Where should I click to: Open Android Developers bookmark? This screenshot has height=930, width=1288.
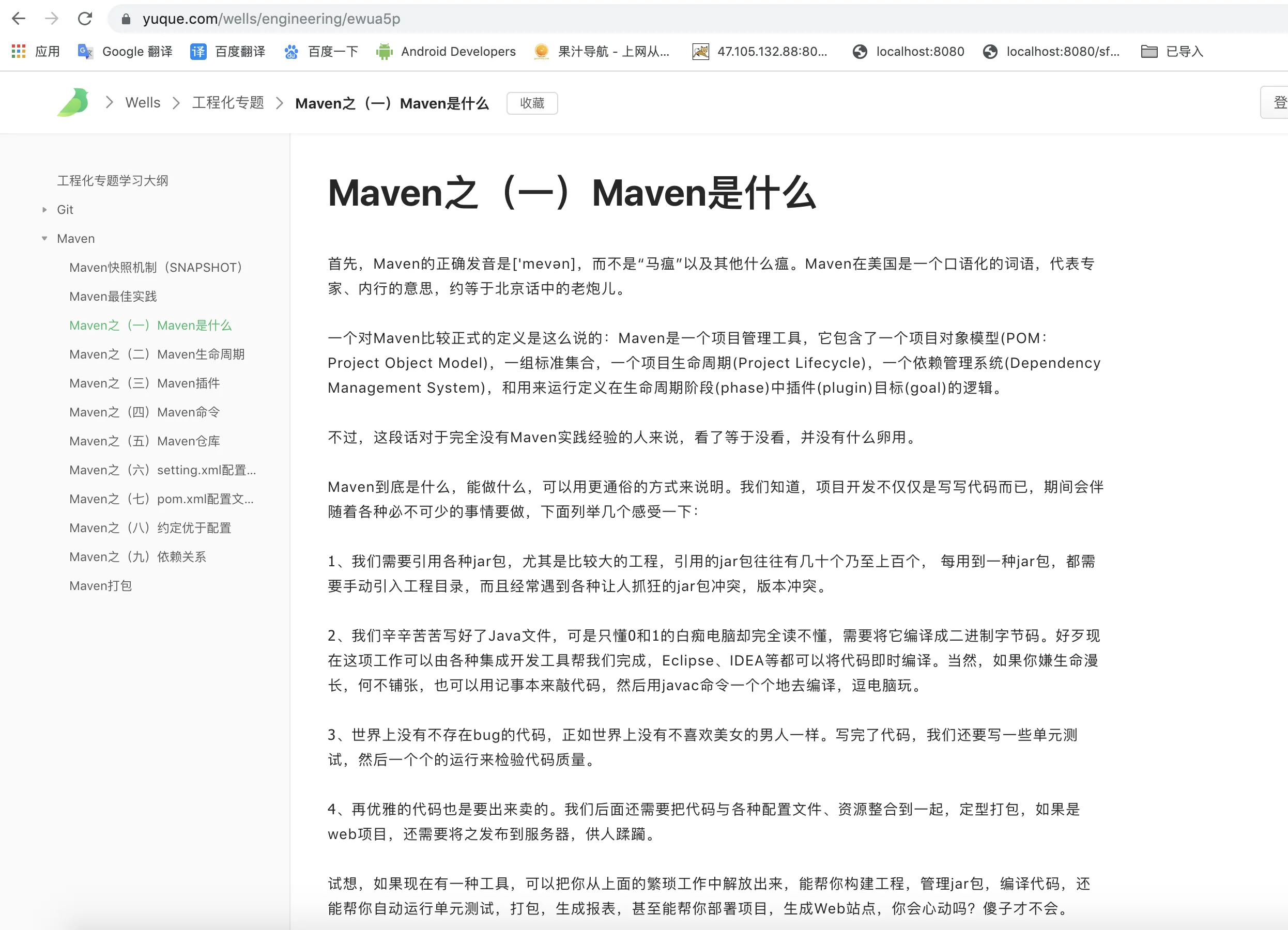(x=446, y=52)
